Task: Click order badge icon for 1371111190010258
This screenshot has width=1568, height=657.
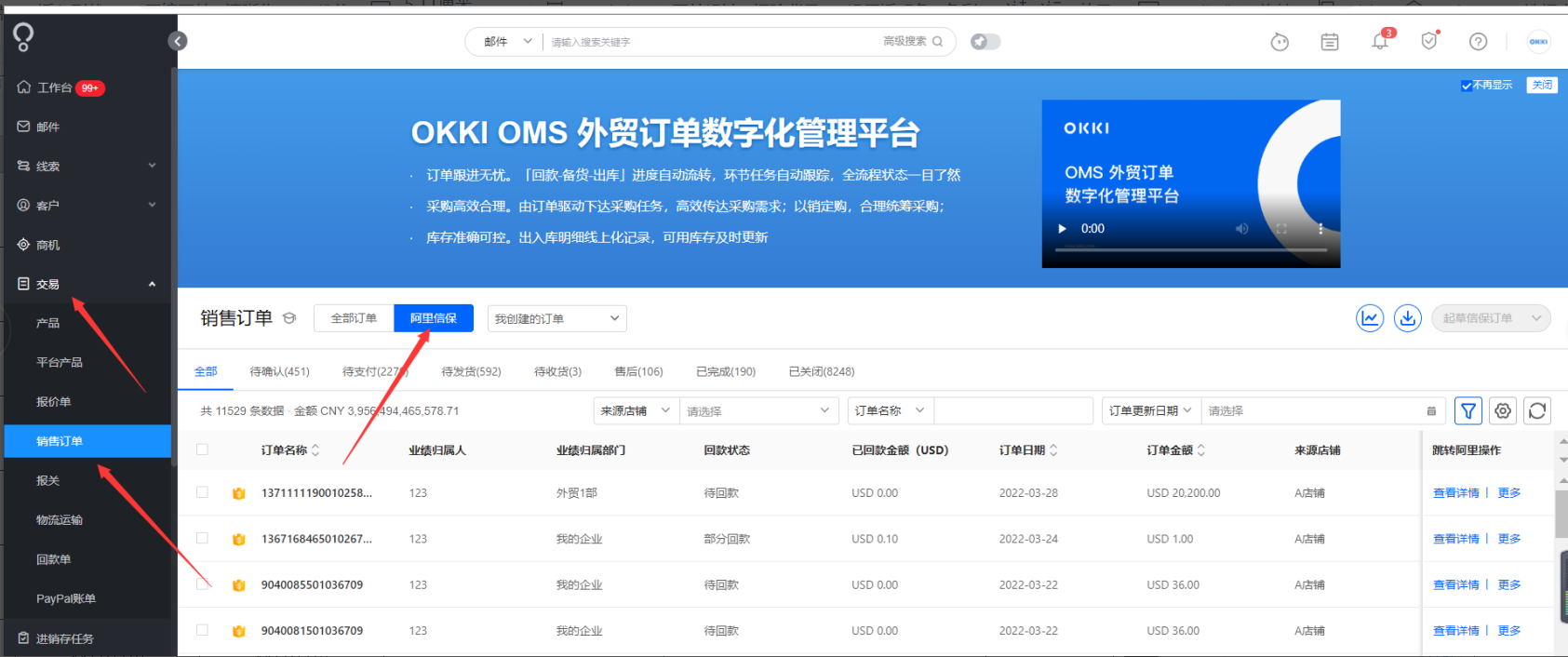Action: [239, 493]
